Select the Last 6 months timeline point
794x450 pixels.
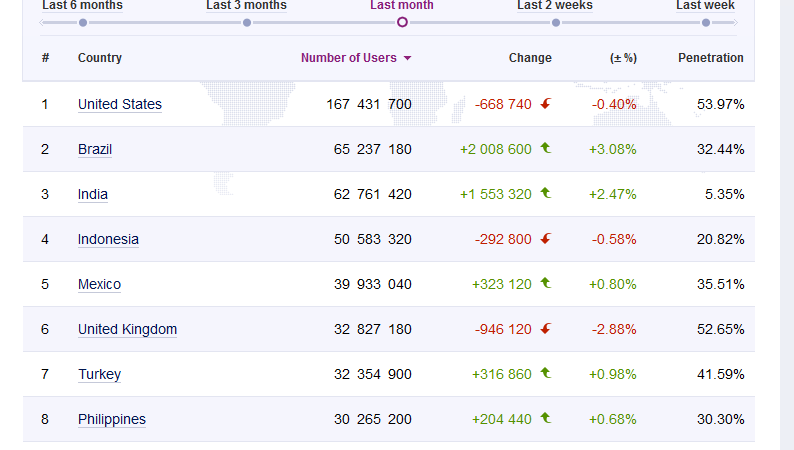coord(82,22)
